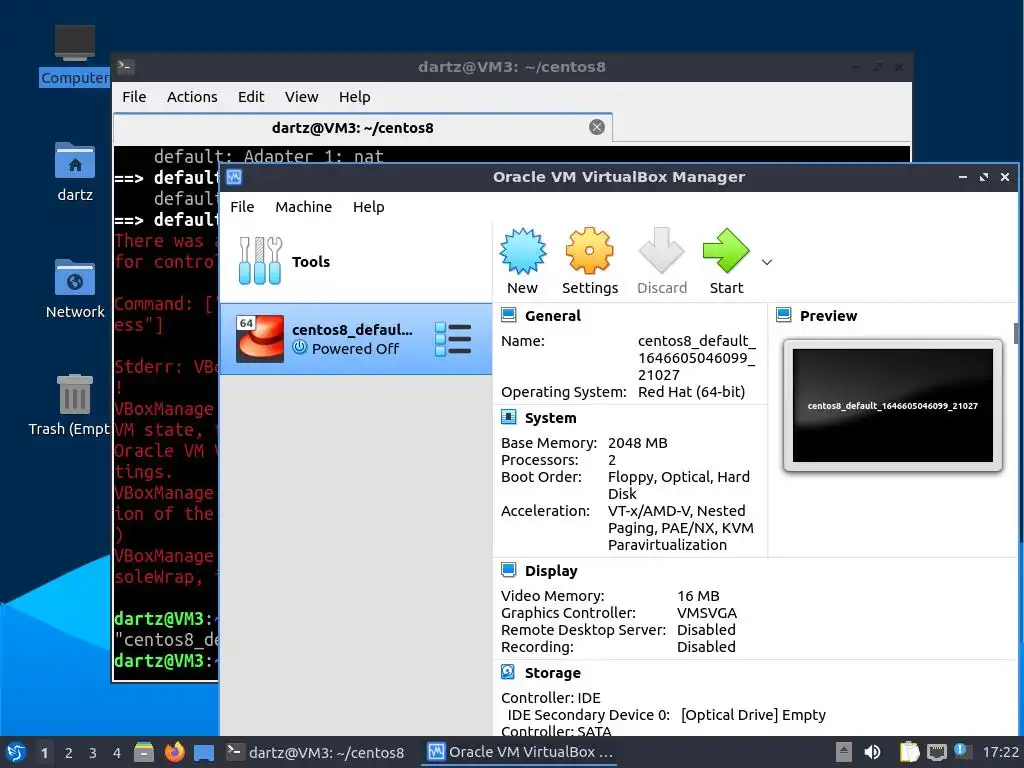Click the Preview section header
The image size is (1024, 768).
[x=828, y=316]
